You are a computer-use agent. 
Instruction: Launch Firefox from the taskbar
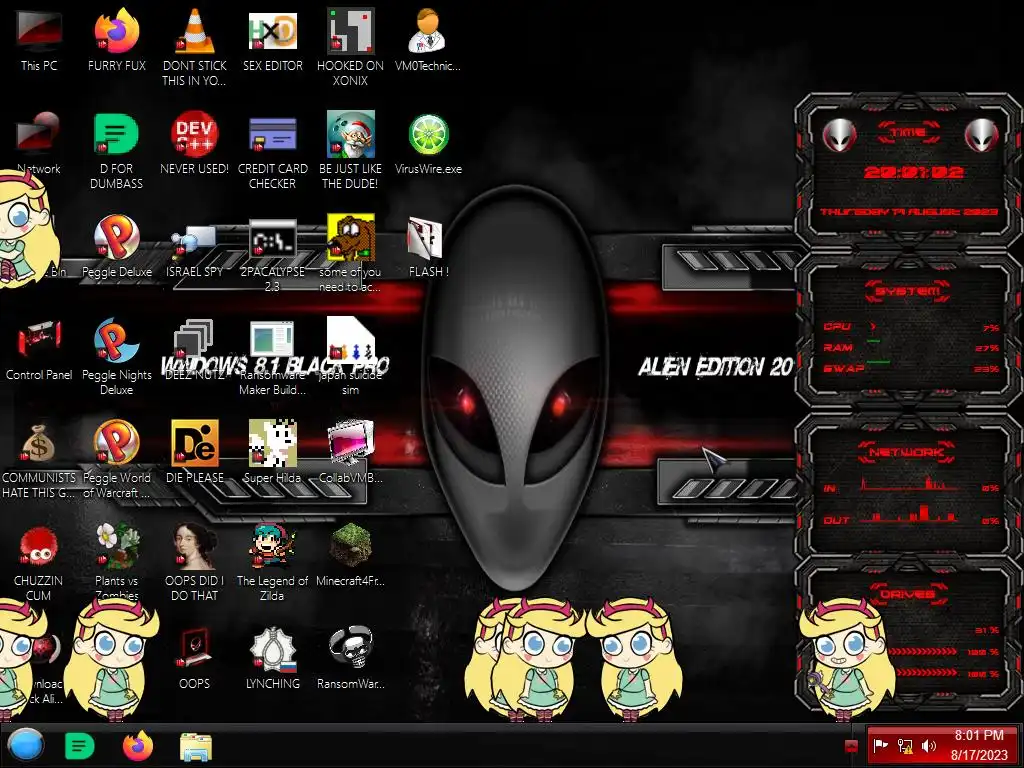tap(137, 746)
